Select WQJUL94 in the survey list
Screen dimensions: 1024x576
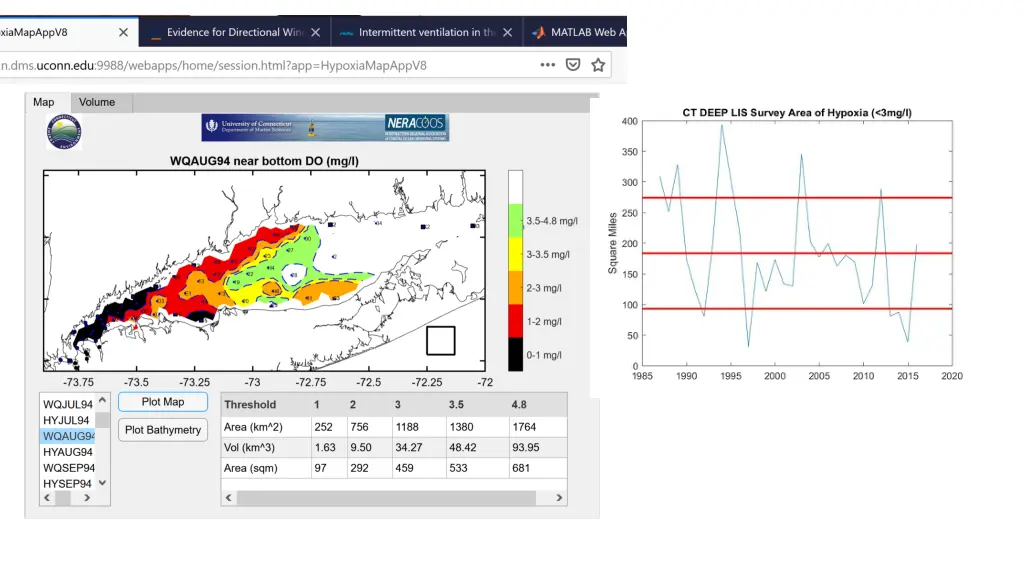(x=68, y=404)
